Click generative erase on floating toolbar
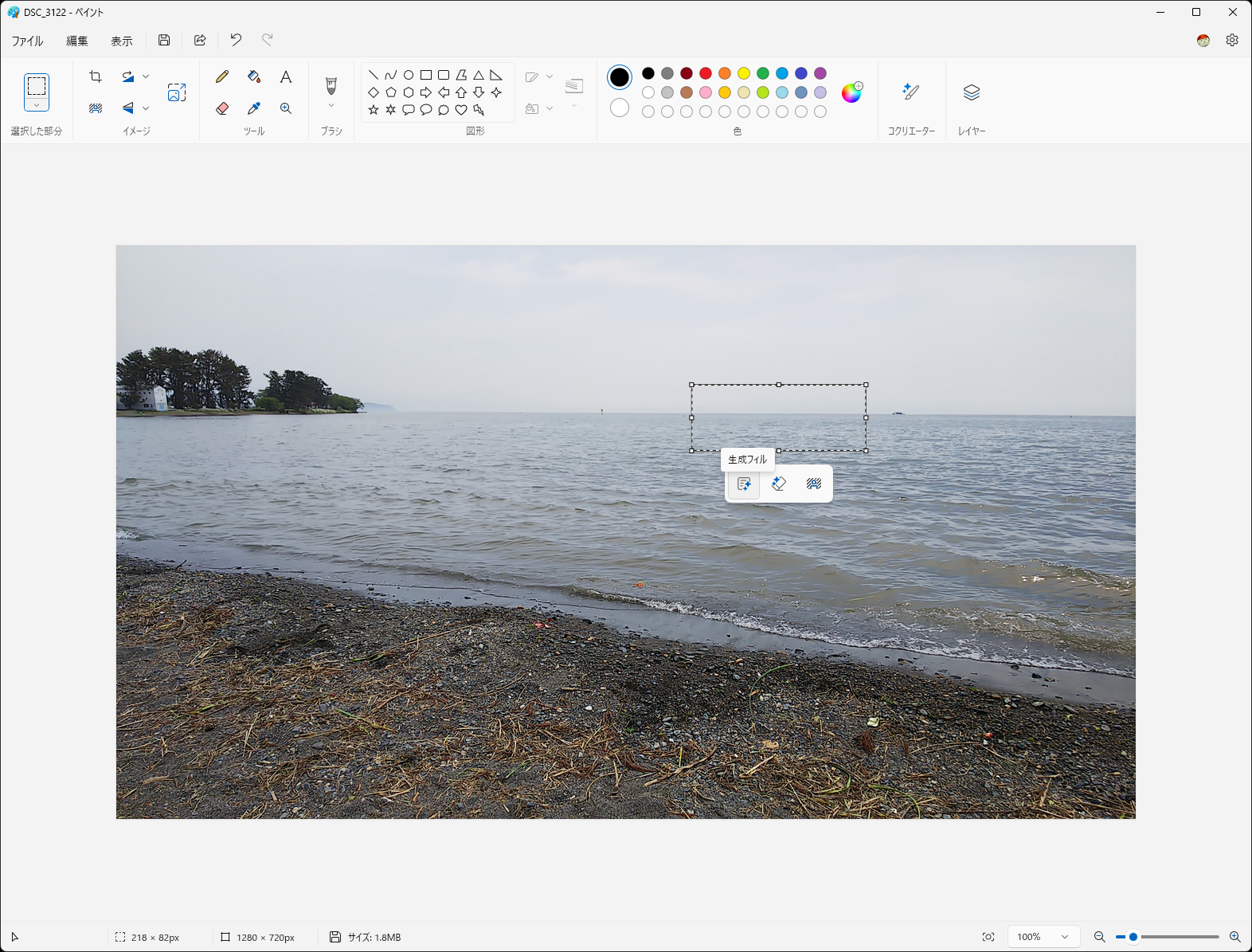Viewport: 1252px width, 952px height. pos(779,484)
